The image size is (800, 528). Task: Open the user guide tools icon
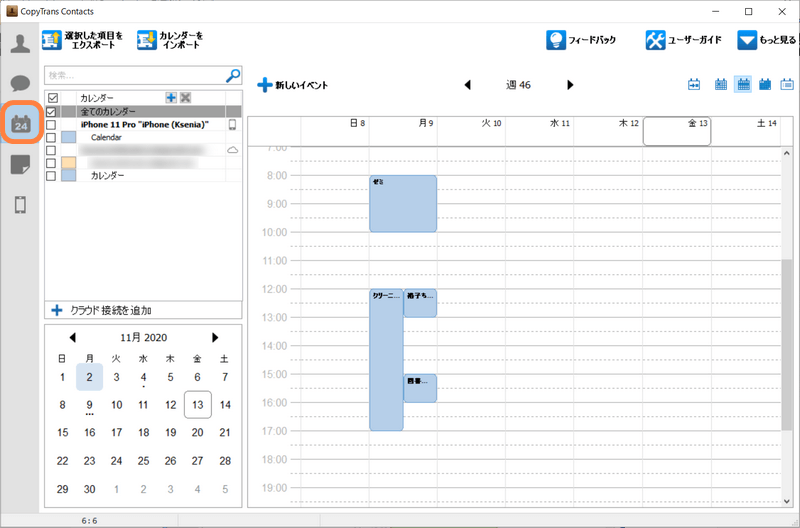pos(655,40)
